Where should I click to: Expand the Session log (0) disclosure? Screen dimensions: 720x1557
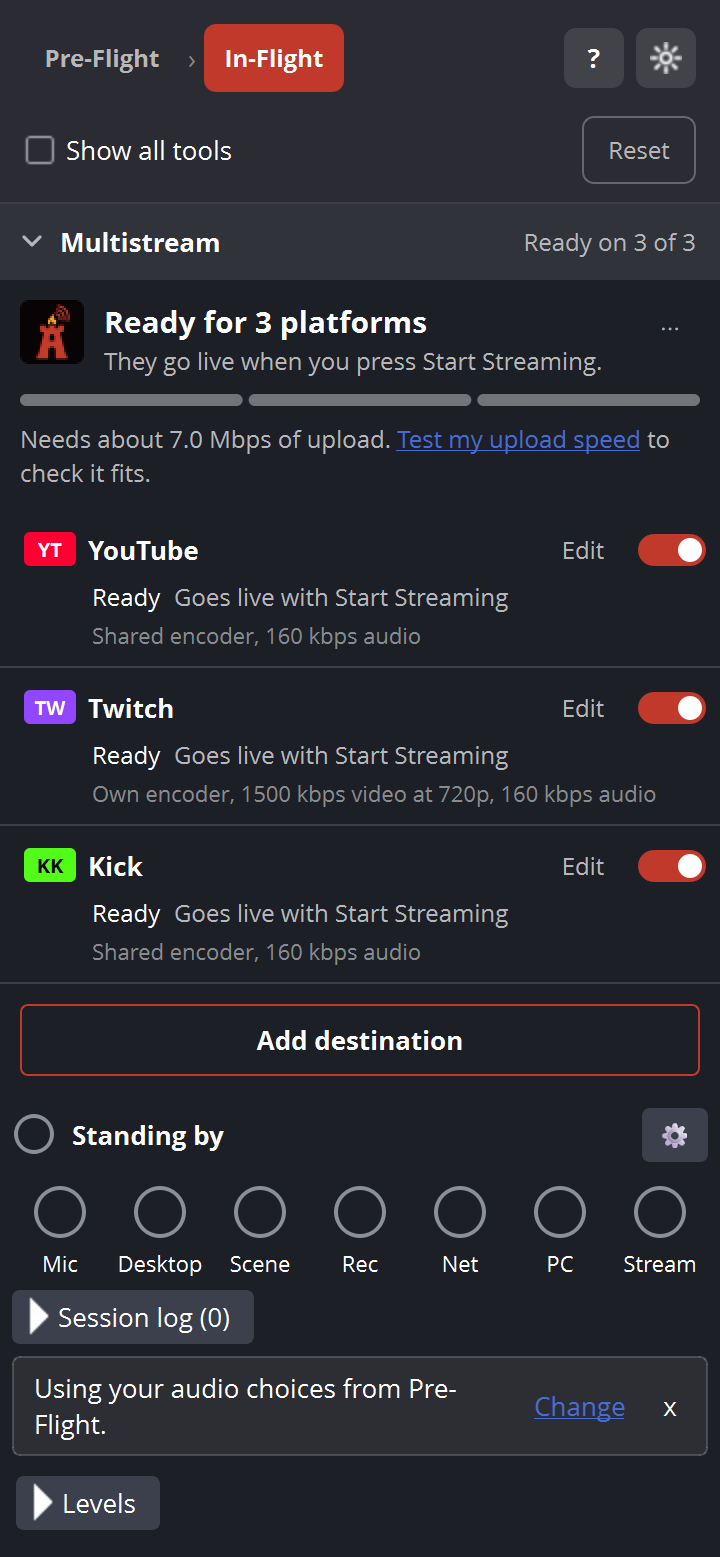133,1317
